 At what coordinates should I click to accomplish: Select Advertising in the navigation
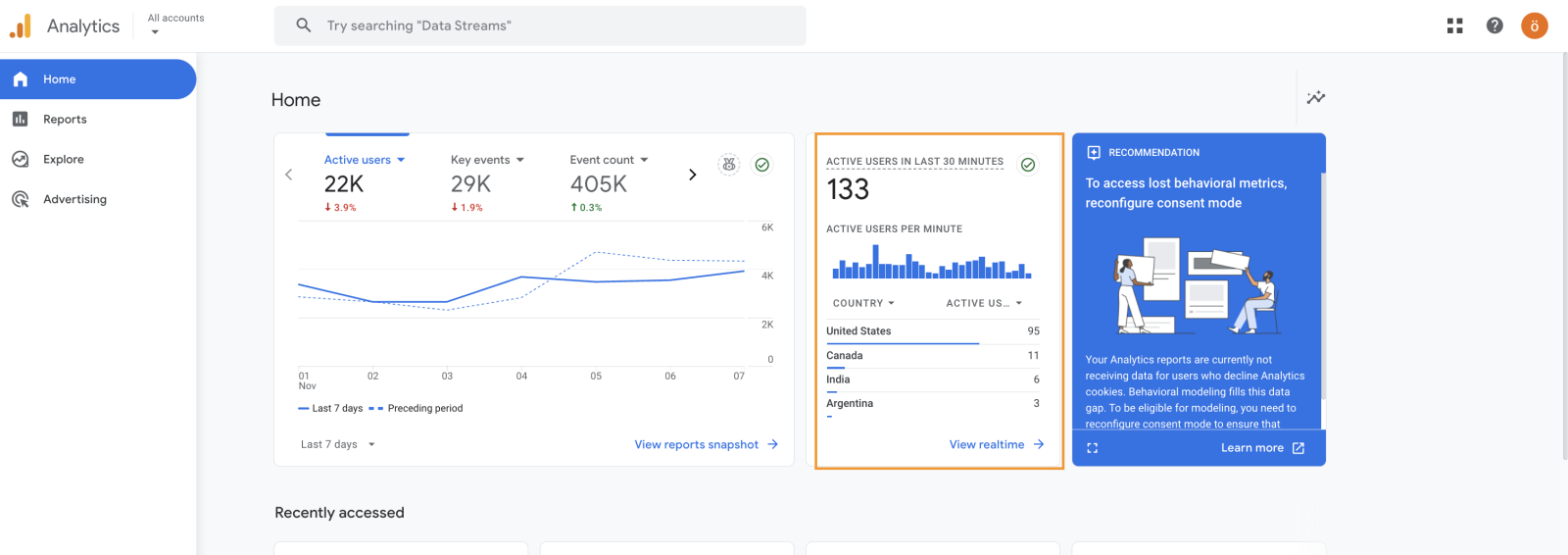[98, 199]
